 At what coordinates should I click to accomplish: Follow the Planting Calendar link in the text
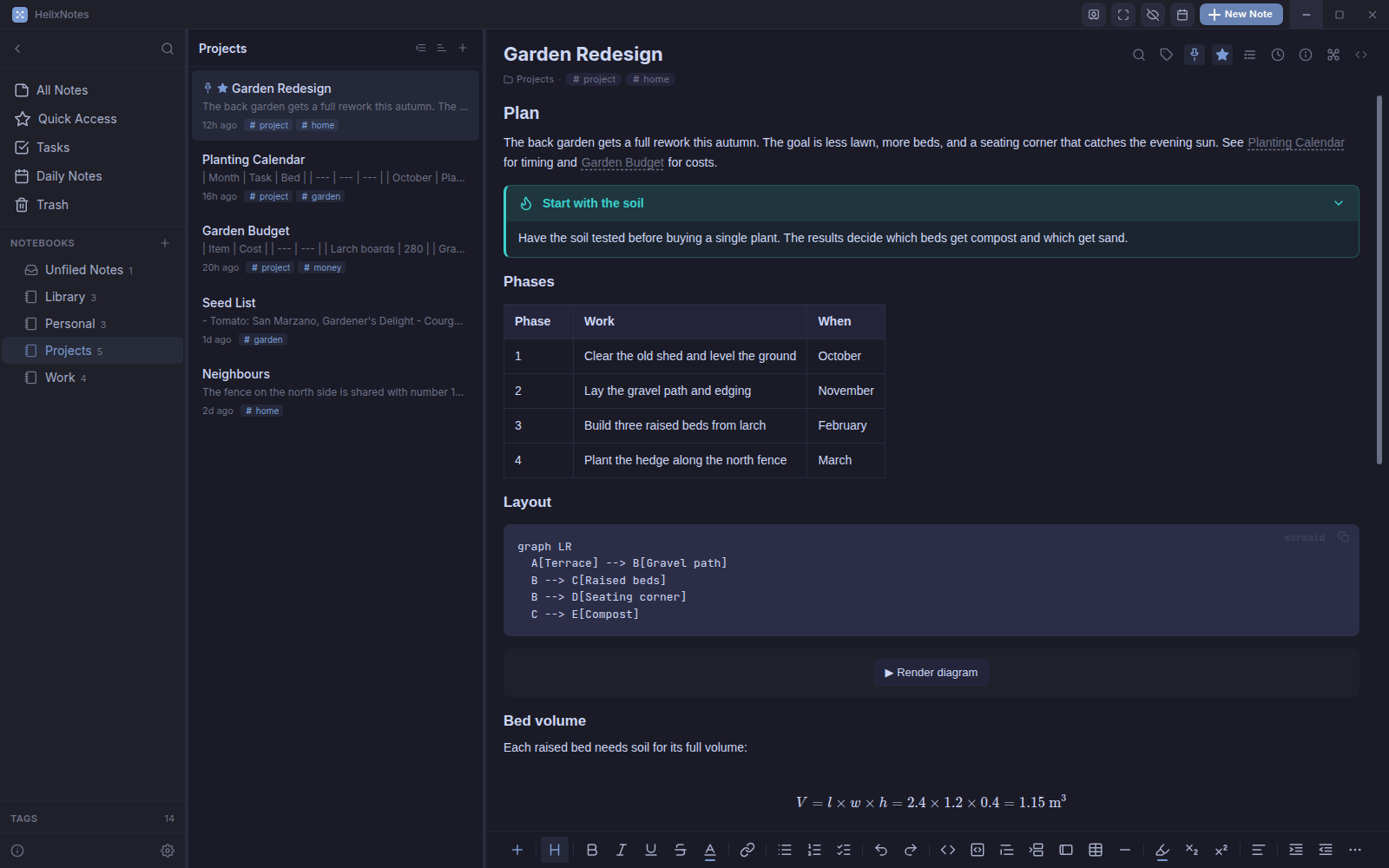(1295, 142)
